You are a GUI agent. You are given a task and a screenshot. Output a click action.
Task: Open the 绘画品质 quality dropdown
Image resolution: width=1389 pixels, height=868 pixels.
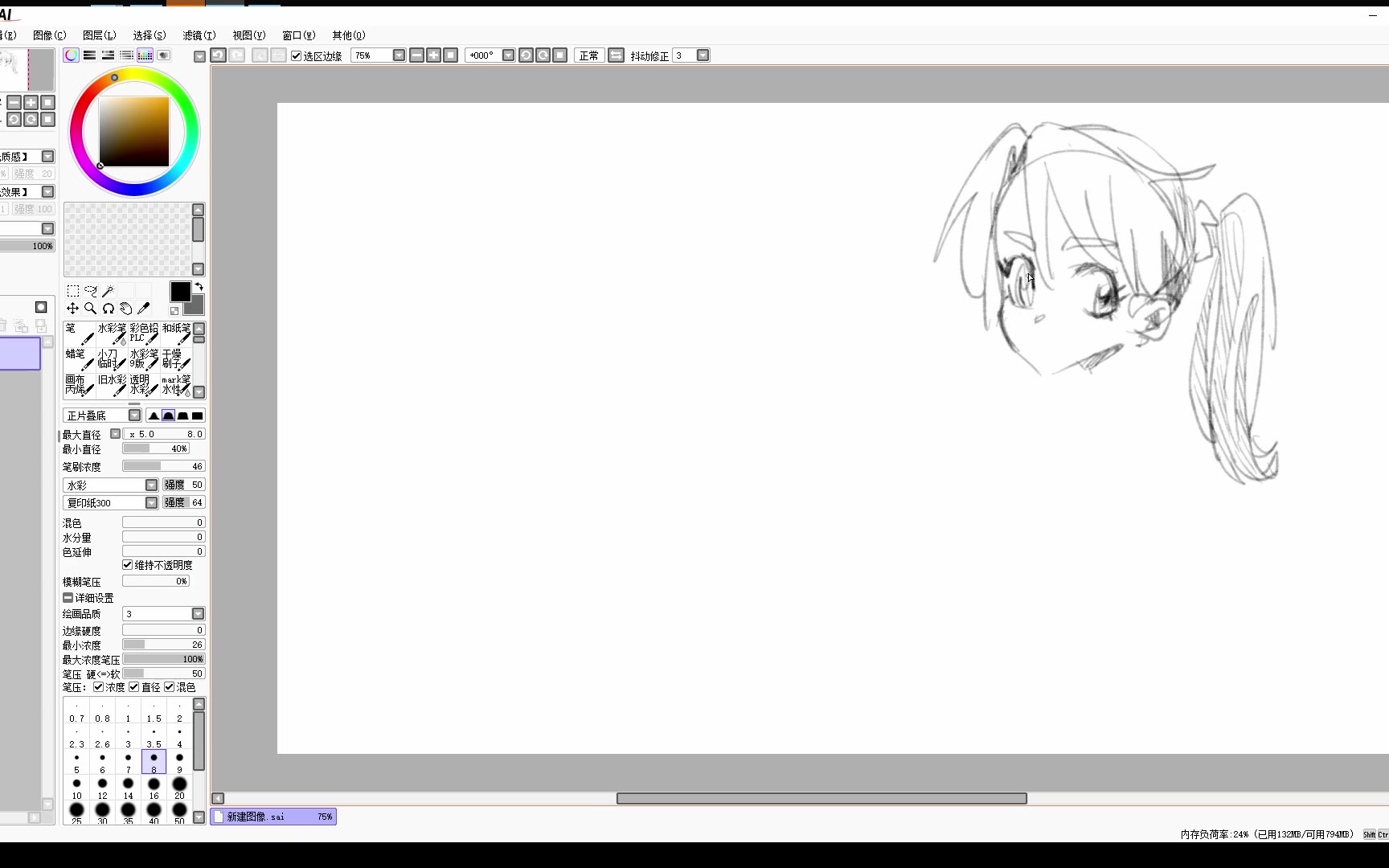[198, 614]
